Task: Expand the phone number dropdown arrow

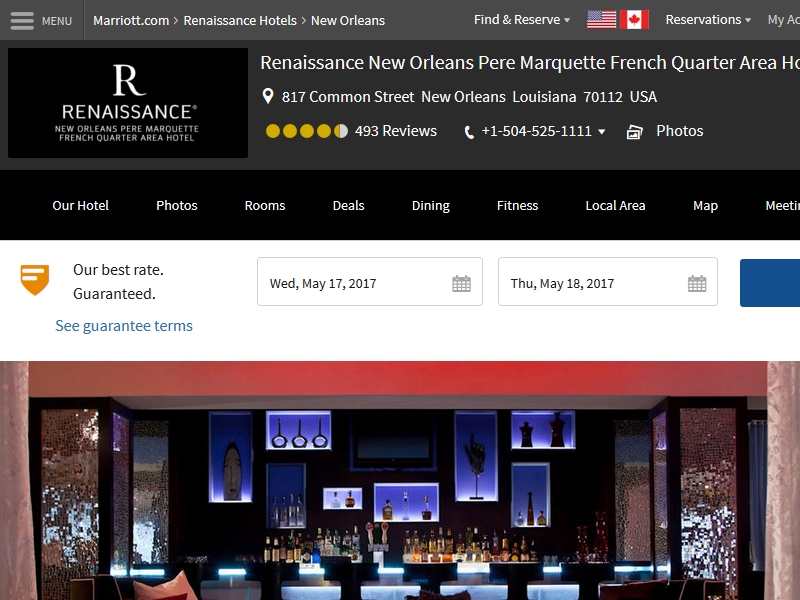Action: pyautogui.click(x=602, y=132)
